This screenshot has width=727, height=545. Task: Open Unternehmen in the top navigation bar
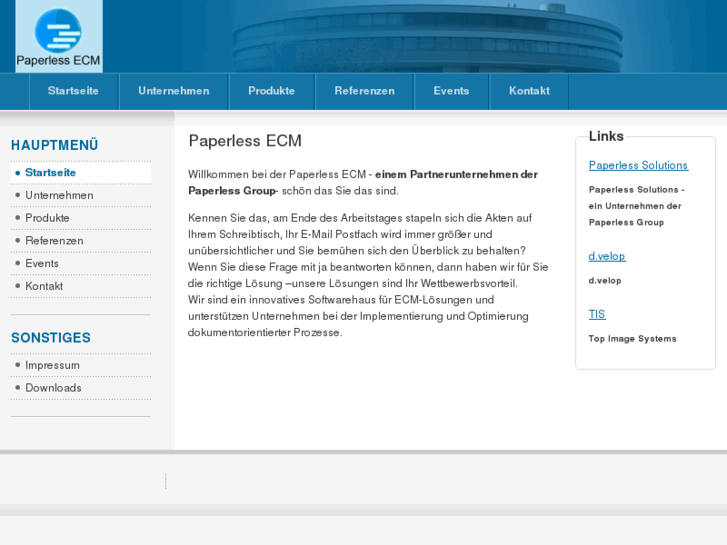[174, 91]
